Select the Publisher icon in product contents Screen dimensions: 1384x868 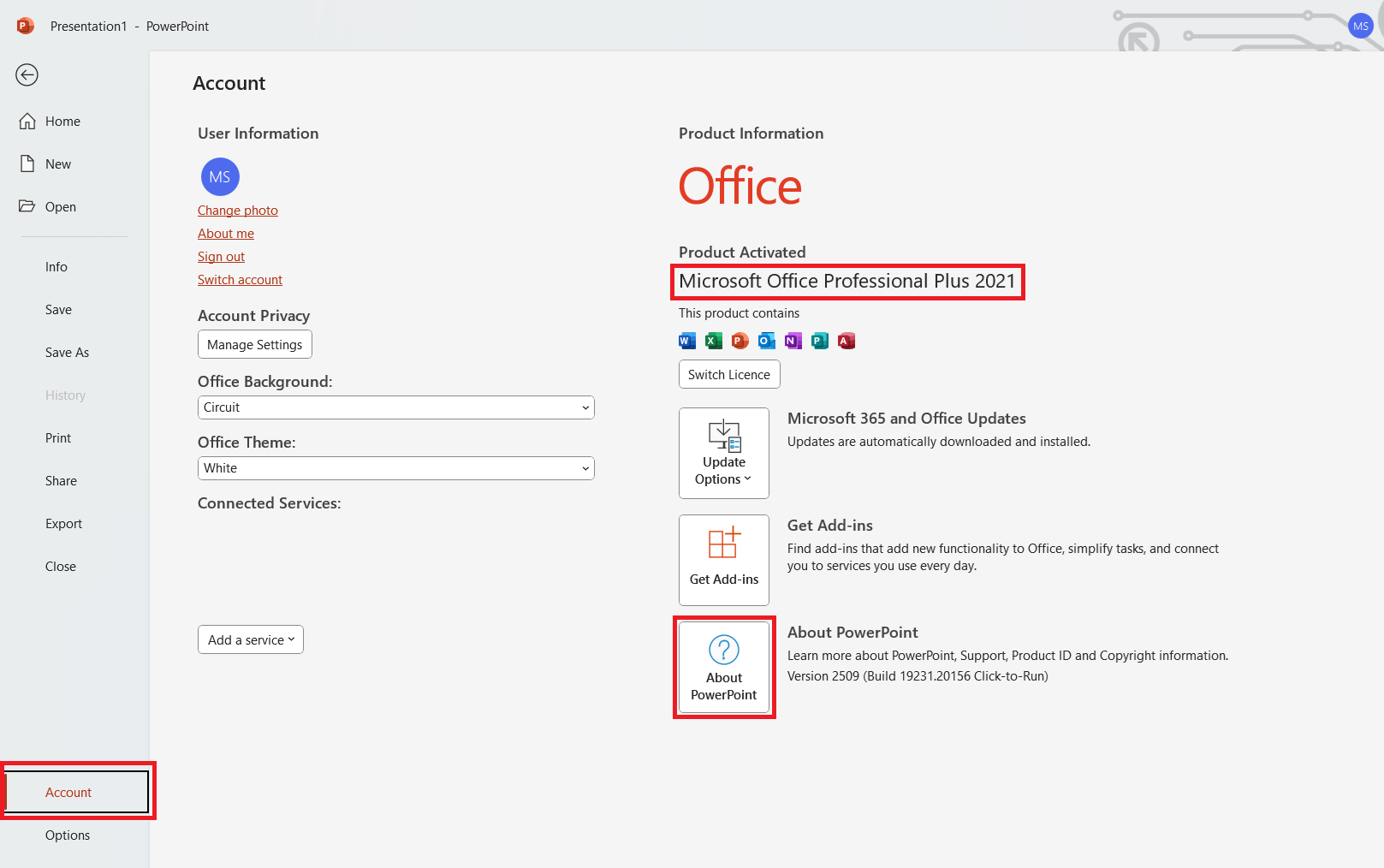[x=819, y=340]
